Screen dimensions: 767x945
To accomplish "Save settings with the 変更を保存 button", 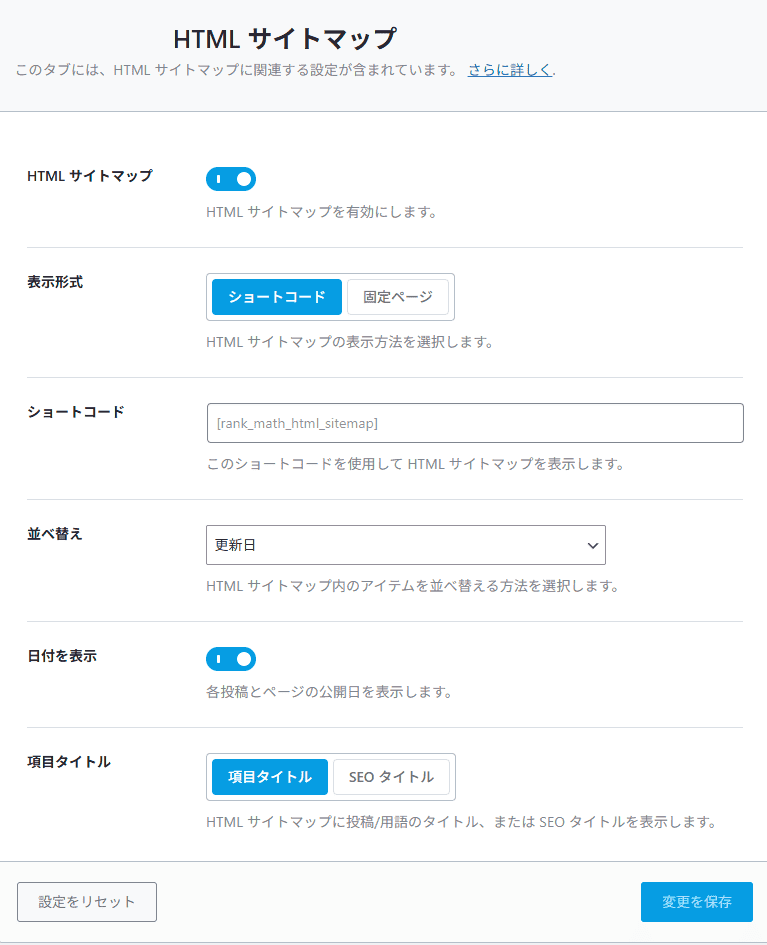I will (x=696, y=902).
